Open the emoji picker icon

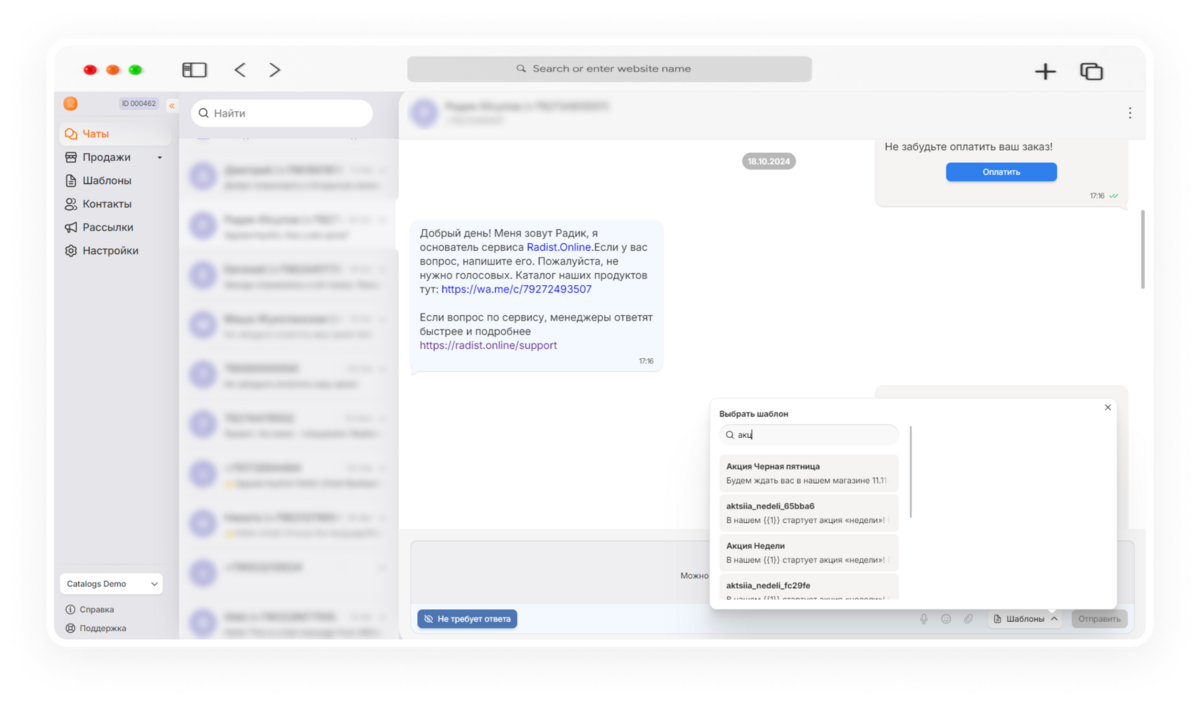point(946,619)
